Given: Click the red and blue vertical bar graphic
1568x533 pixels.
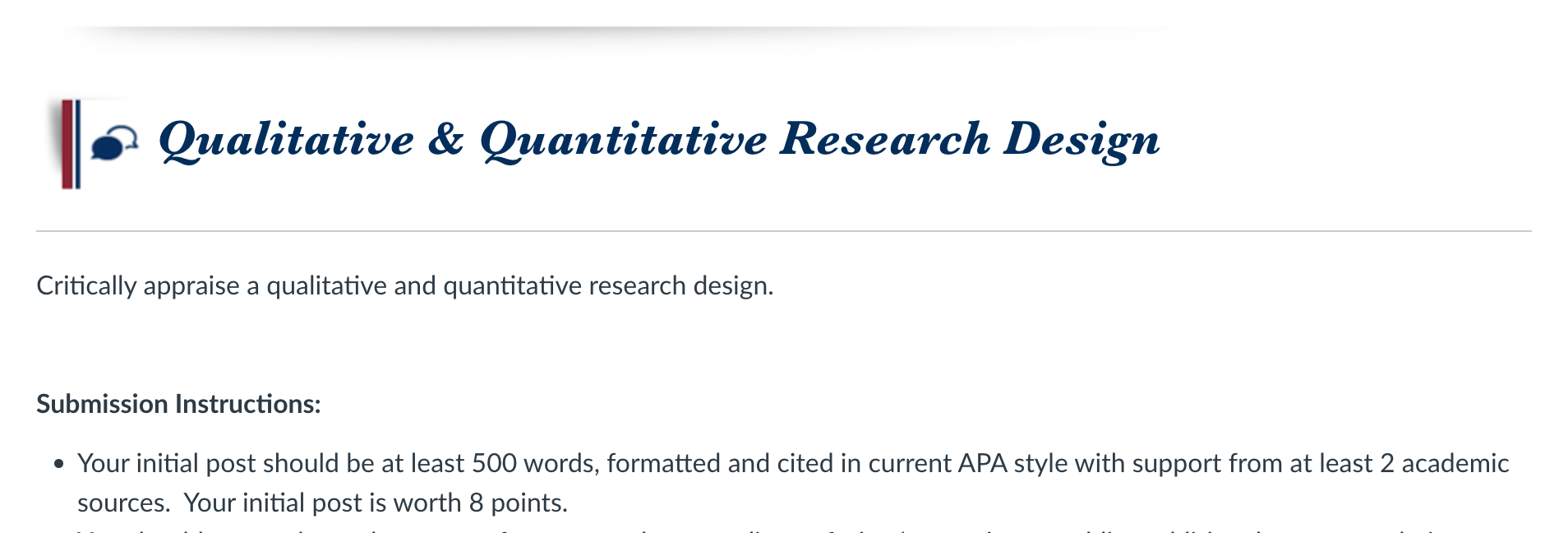Looking at the screenshot, I should [x=71, y=144].
